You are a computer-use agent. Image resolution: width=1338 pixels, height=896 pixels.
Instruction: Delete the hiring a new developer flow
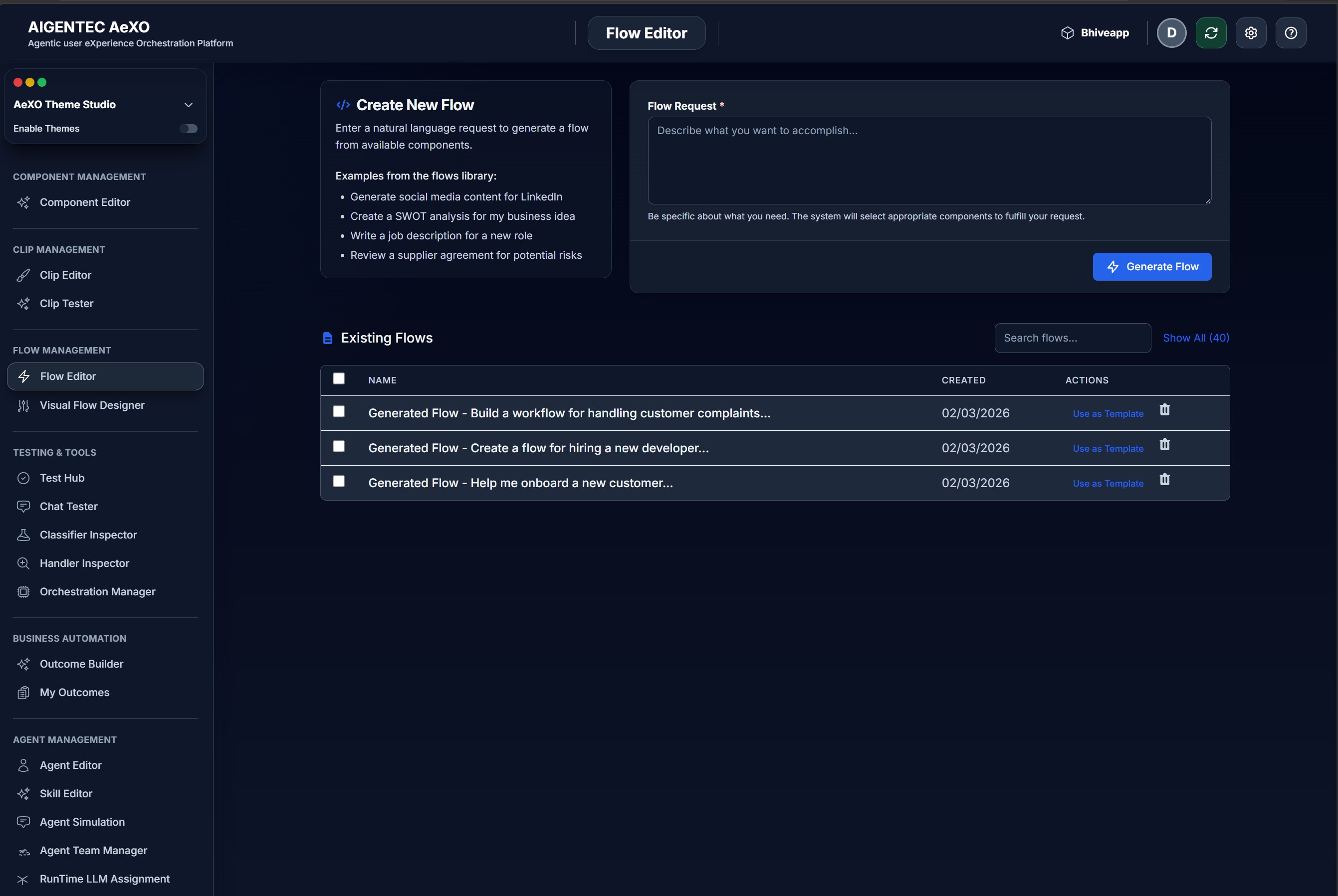click(1165, 445)
